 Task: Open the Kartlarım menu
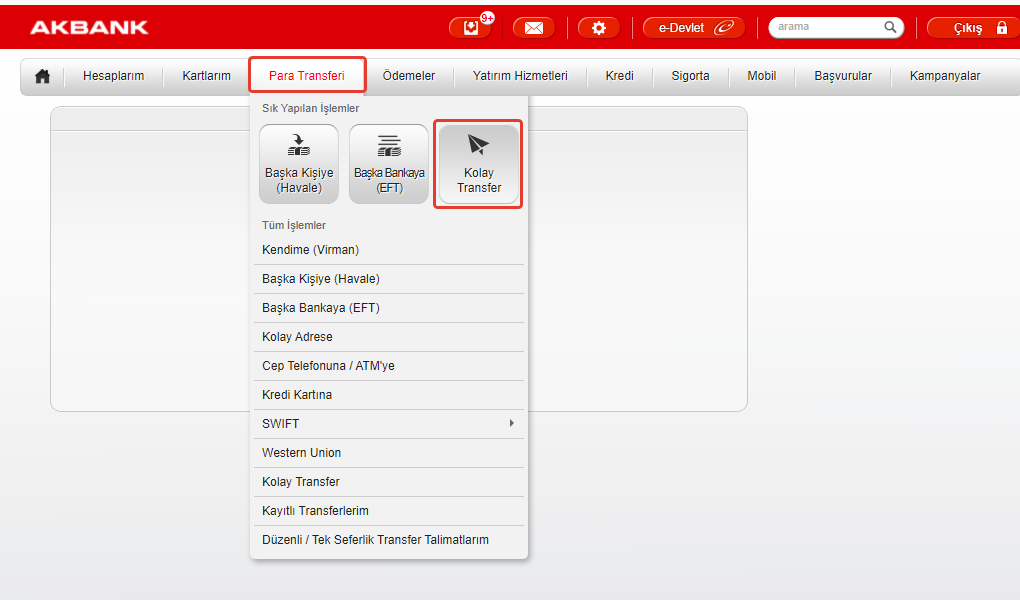[x=206, y=76]
